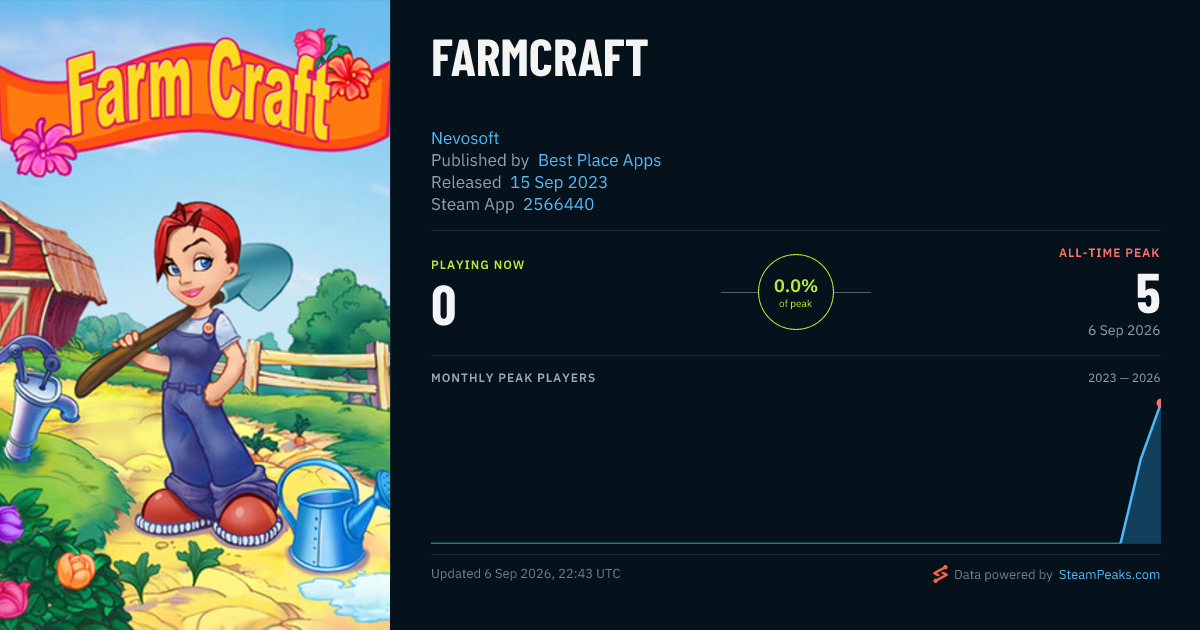Select the peak point marker on chart

(x=1160, y=403)
